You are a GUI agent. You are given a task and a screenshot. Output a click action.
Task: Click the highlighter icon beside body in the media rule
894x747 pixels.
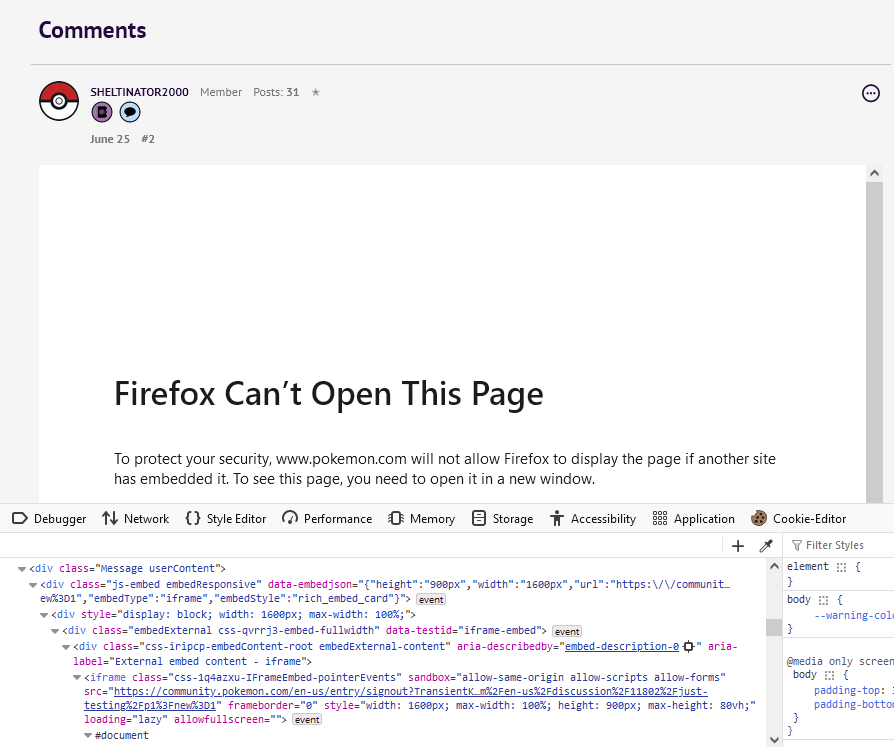[830, 675]
